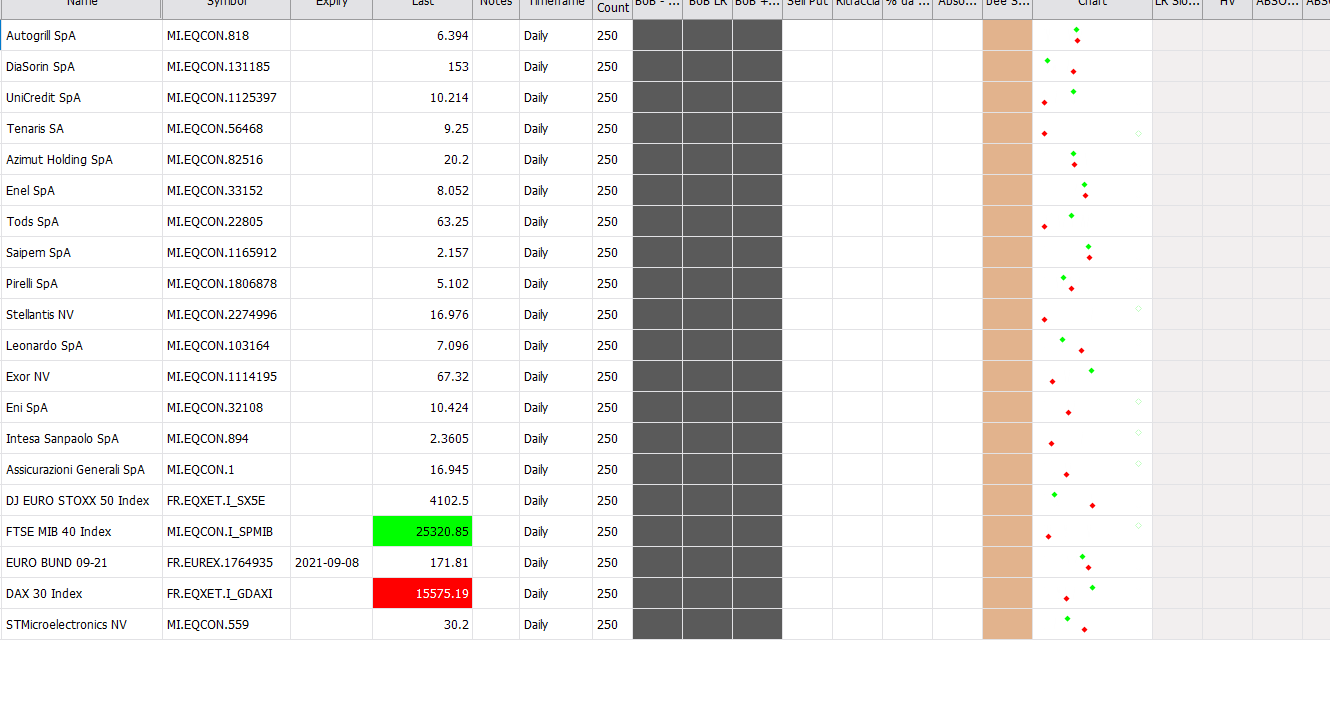The image size is (1330, 702).
Task: Click symbol MI.EQCON.559 for STMicroelectronics
Action: point(208,625)
